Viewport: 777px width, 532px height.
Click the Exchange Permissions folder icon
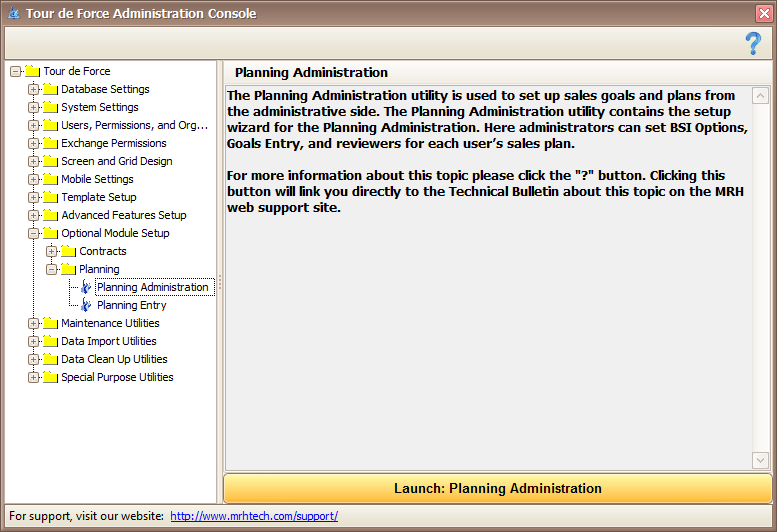tap(51, 144)
